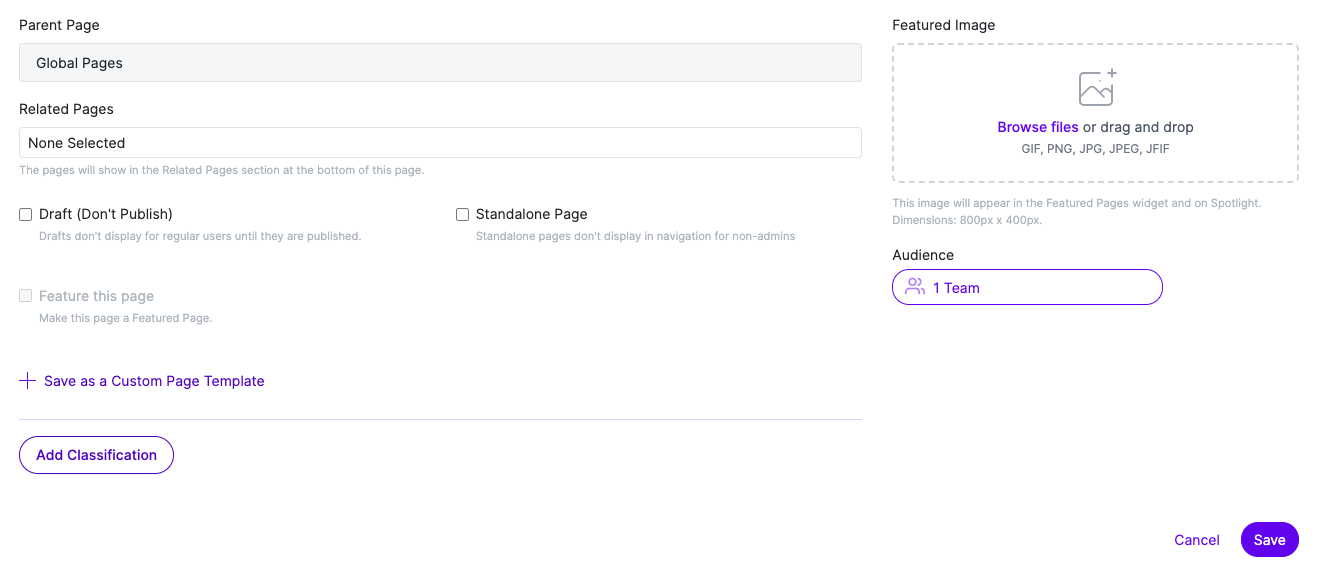The width and height of the screenshot is (1323, 583).
Task: Click the purple Save button
Action: 1270,540
